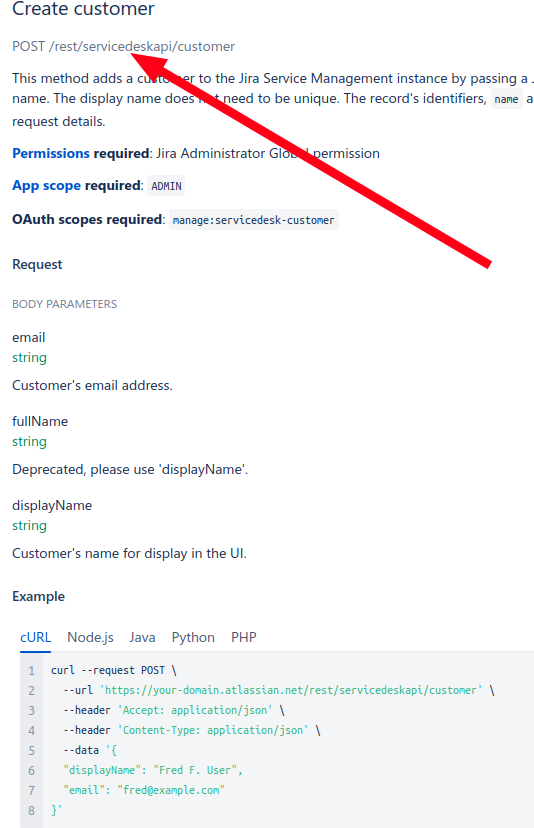Show the Python code example

tap(193, 637)
